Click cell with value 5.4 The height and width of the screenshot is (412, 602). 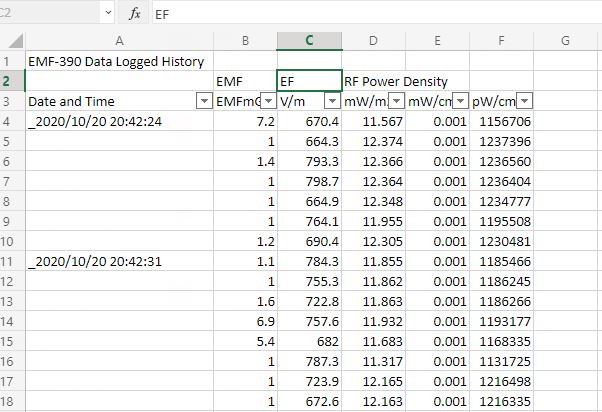point(245,341)
